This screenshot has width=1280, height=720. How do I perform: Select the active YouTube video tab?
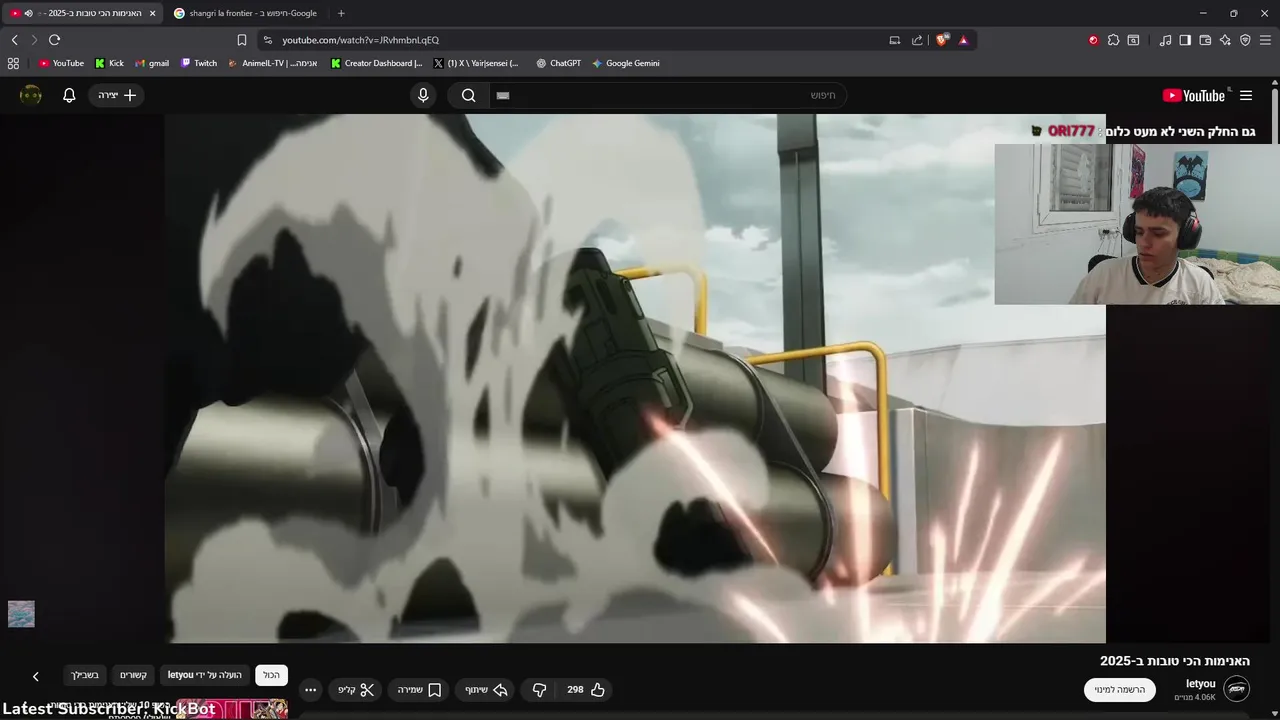[83, 13]
